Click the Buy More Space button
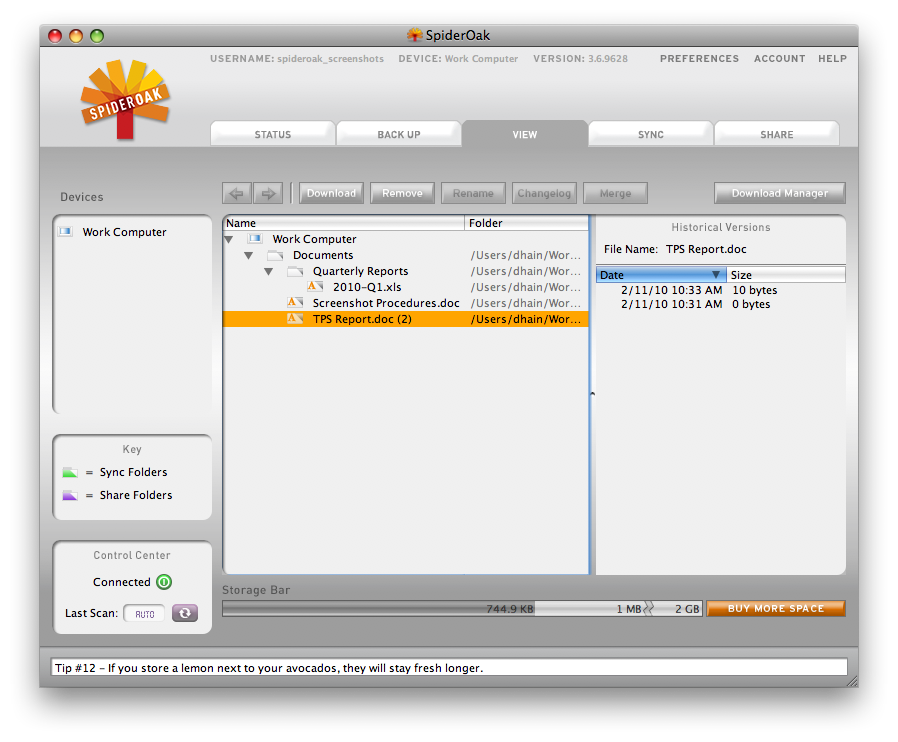Viewport: 898px width, 742px height. point(776,608)
